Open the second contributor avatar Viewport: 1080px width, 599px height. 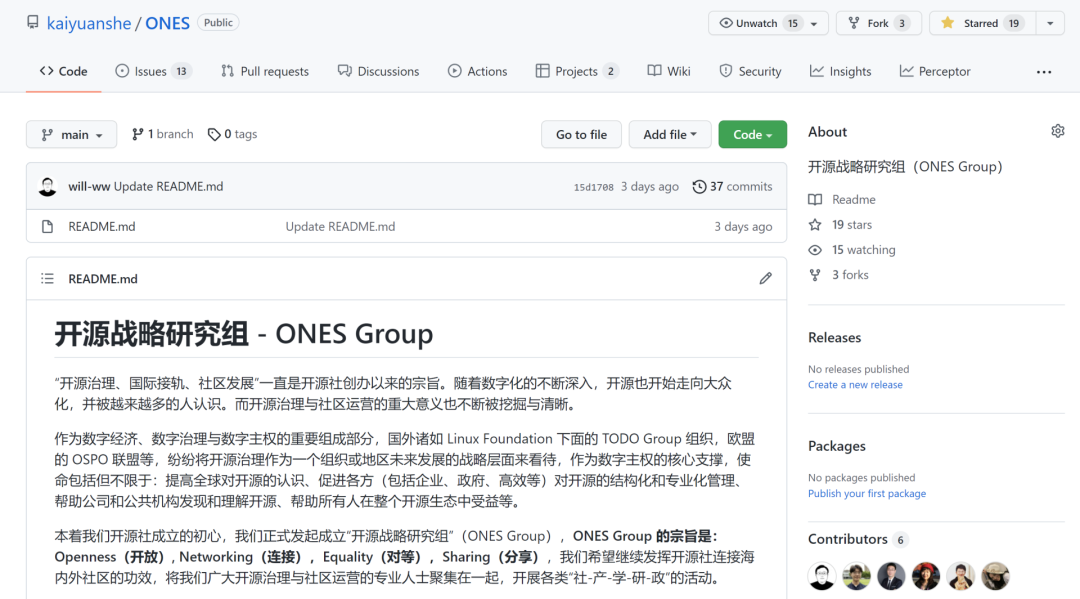pos(856,576)
